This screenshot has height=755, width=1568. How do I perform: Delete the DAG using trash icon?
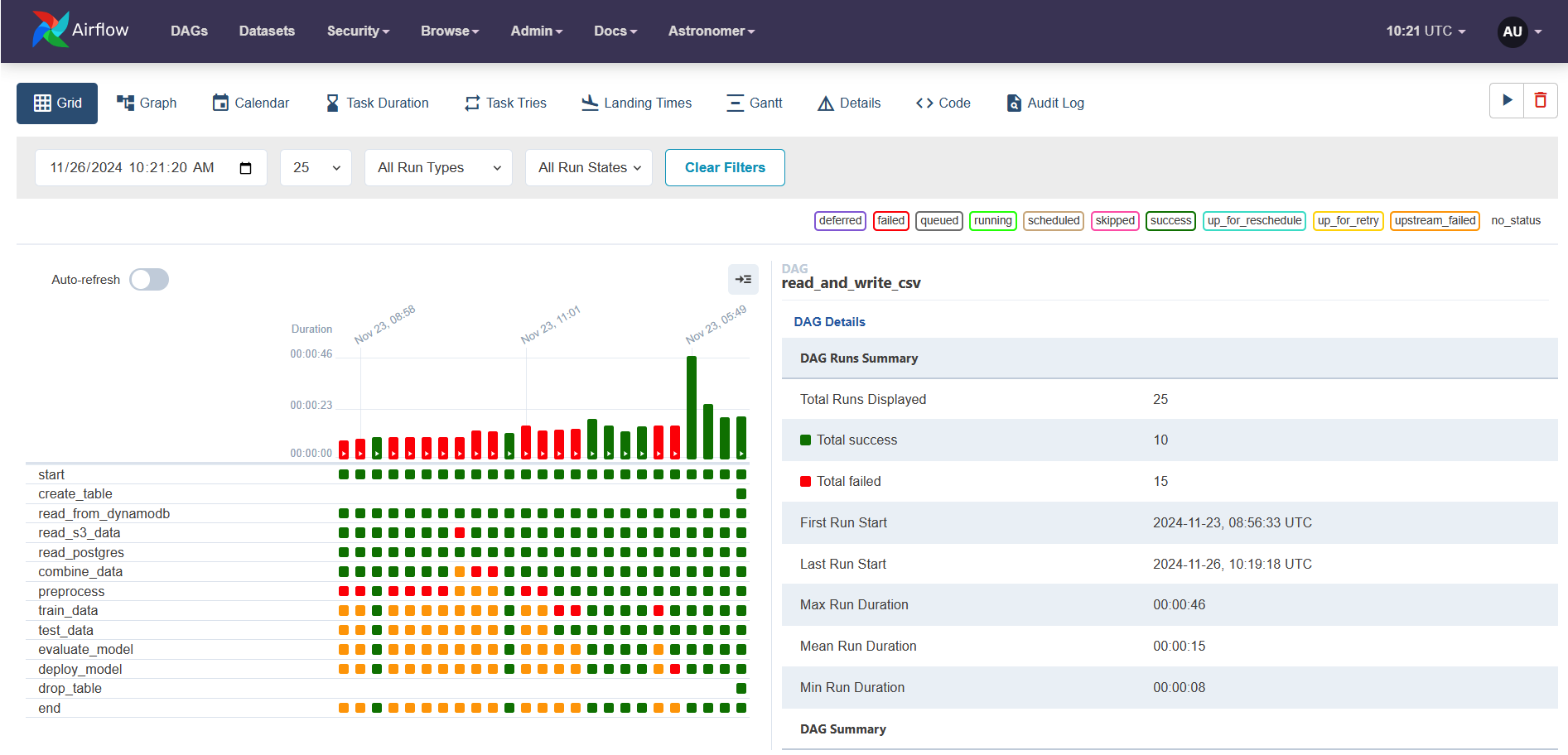click(x=1541, y=101)
